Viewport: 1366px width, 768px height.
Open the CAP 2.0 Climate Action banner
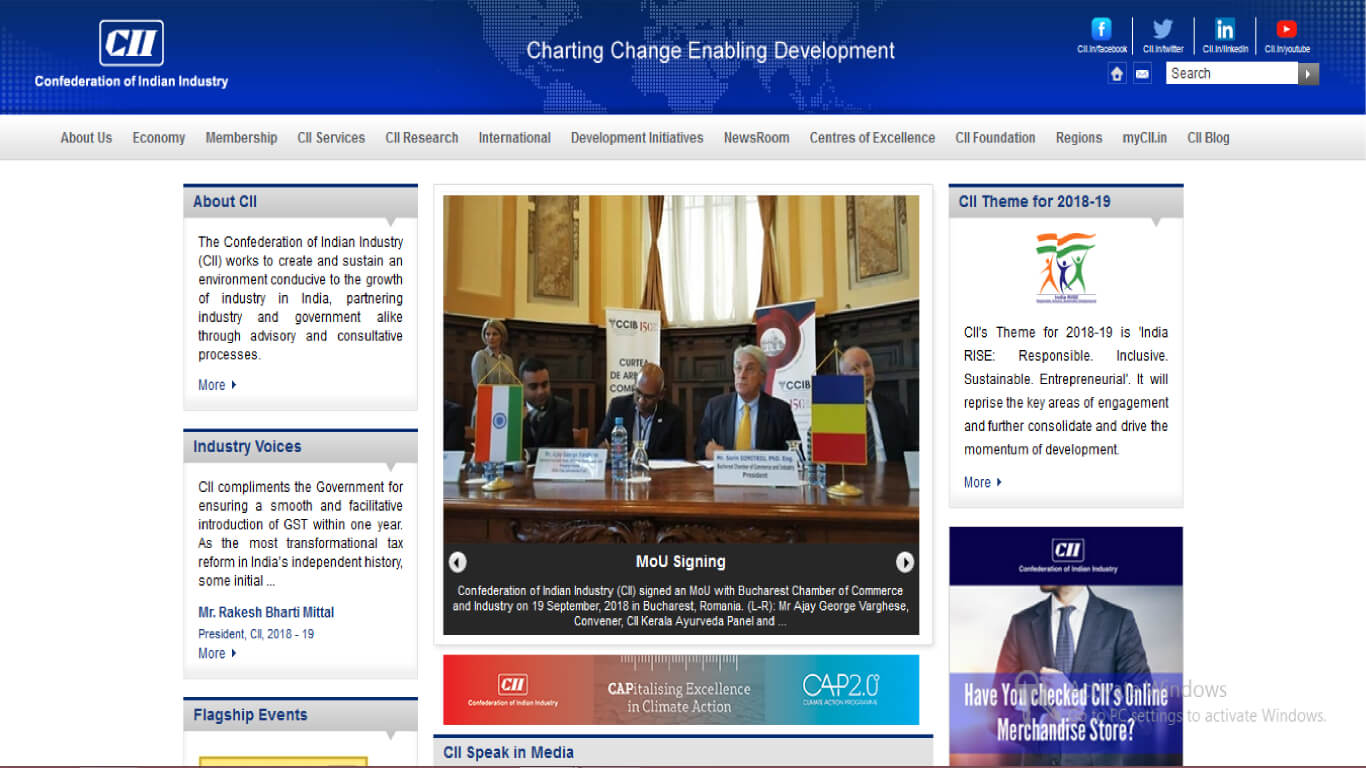pyautogui.click(x=681, y=690)
